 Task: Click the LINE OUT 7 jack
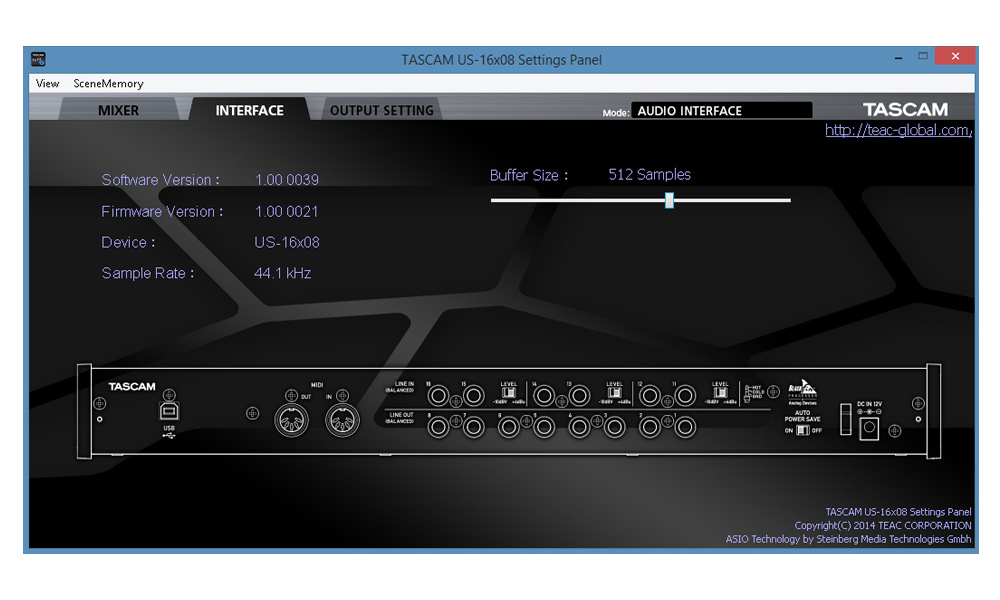tap(474, 427)
